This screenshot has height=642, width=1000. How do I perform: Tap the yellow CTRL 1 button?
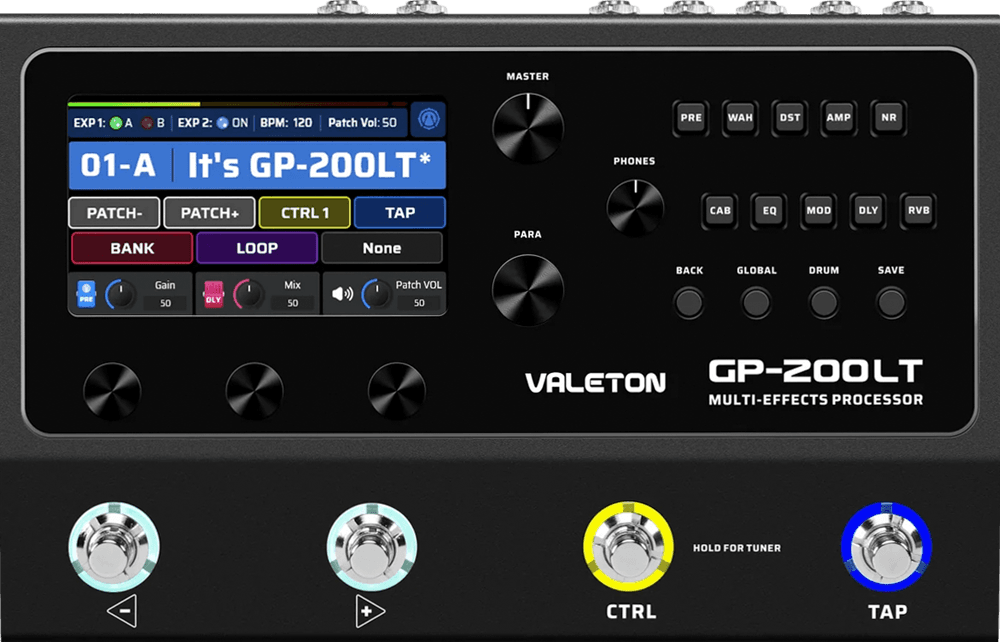[x=305, y=213]
